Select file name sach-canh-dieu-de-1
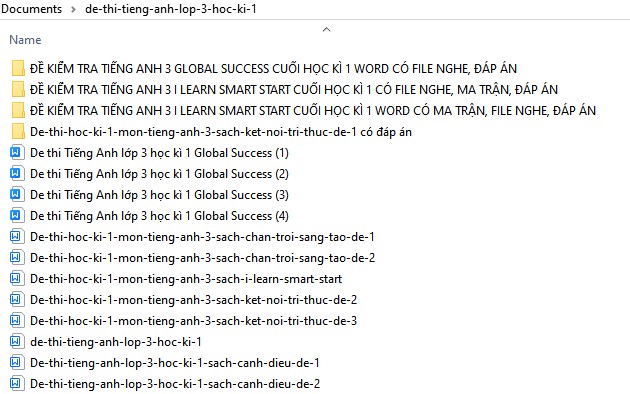The width and height of the screenshot is (630, 394). pos(175,363)
